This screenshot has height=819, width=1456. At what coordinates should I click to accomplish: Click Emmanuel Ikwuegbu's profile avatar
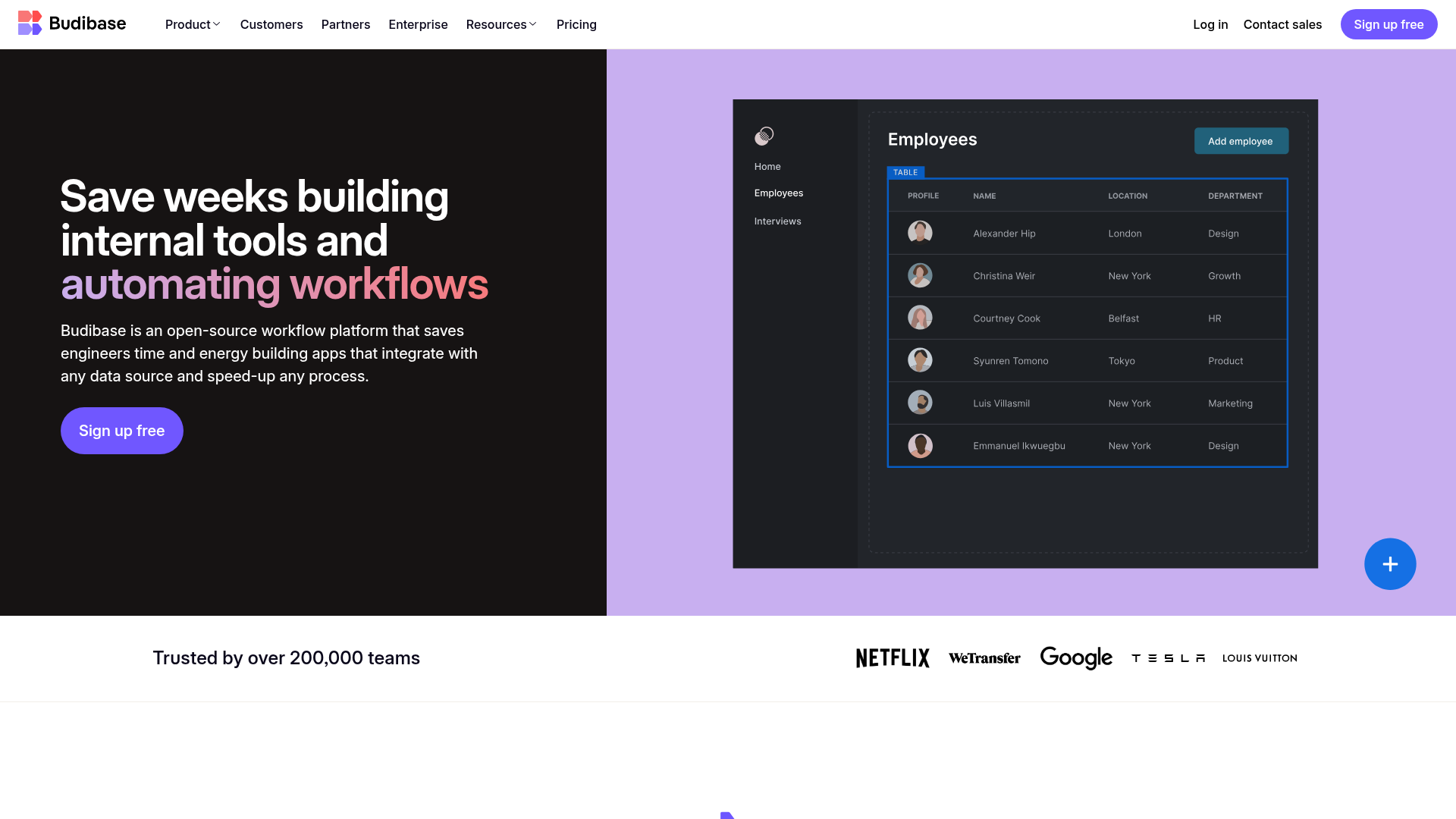[x=920, y=446]
